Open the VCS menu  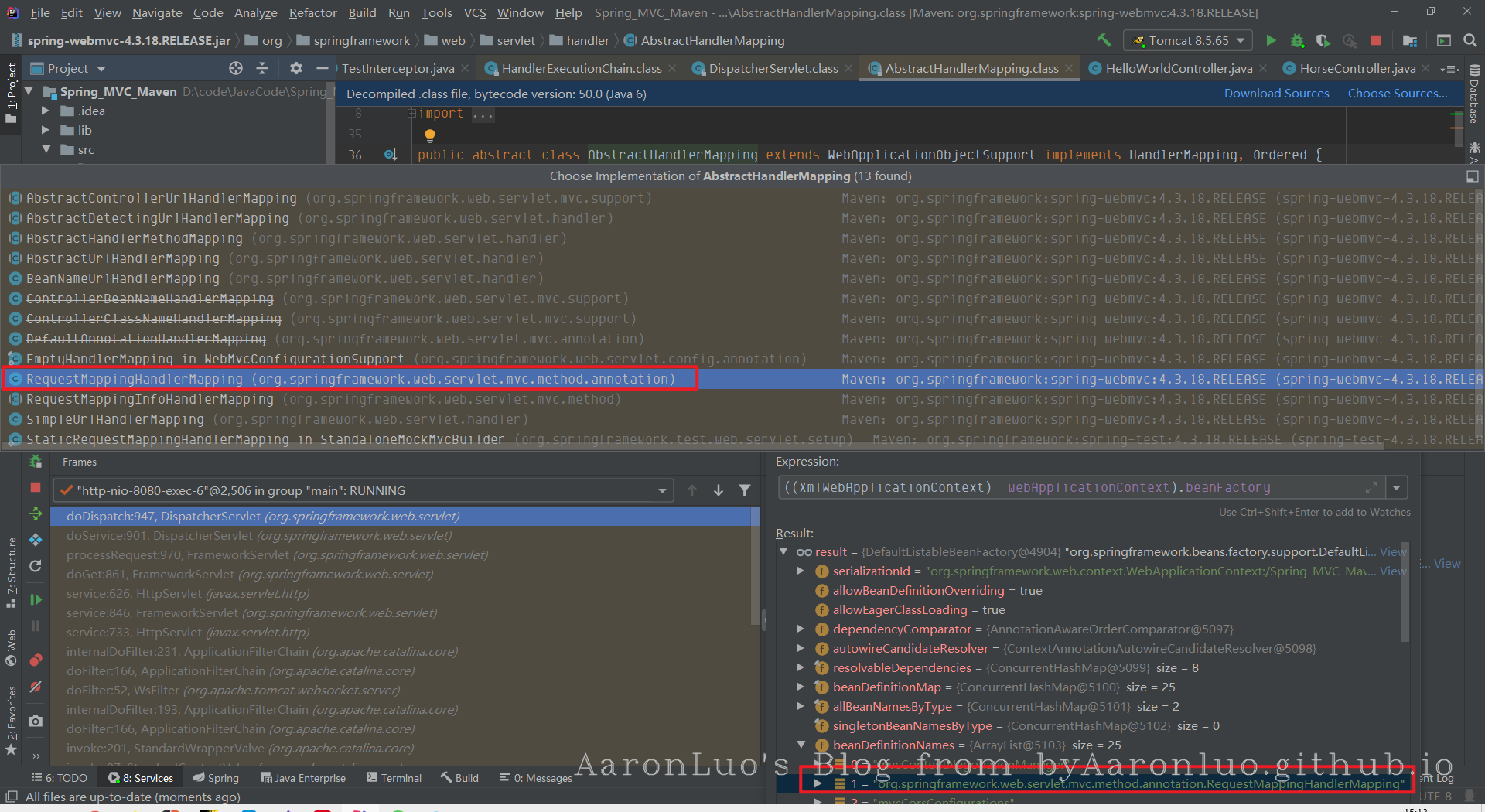tap(475, 12)
